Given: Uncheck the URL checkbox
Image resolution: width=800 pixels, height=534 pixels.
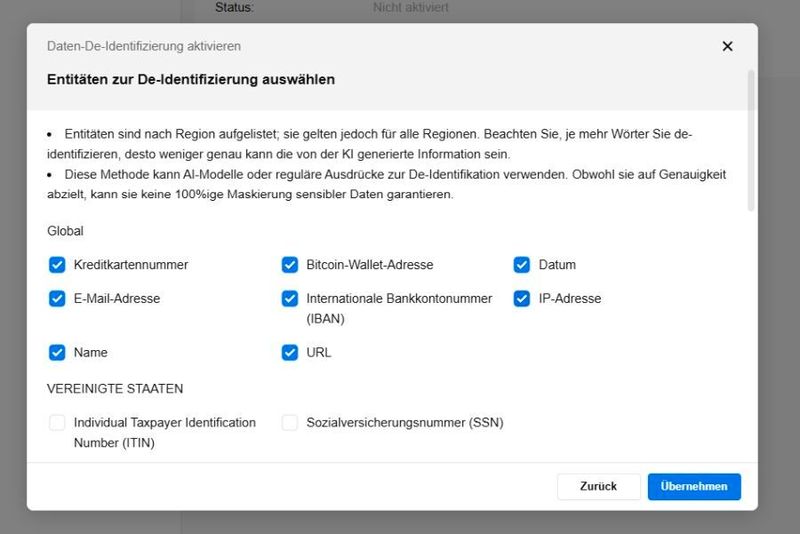Looking at the screenshot, I should click(x=290, y=352).
